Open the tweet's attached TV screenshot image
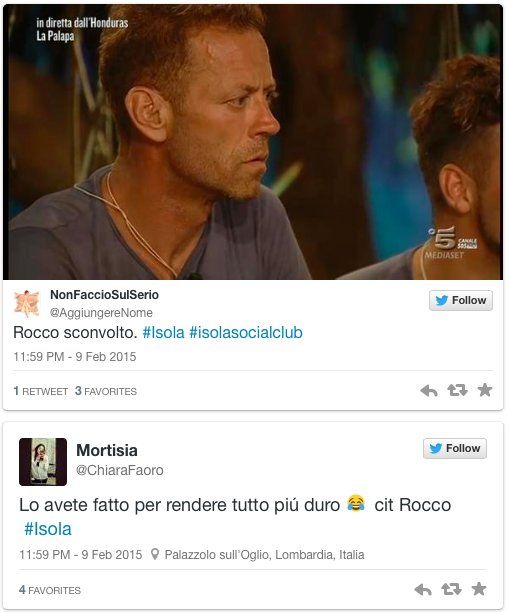 click(253, 142)
